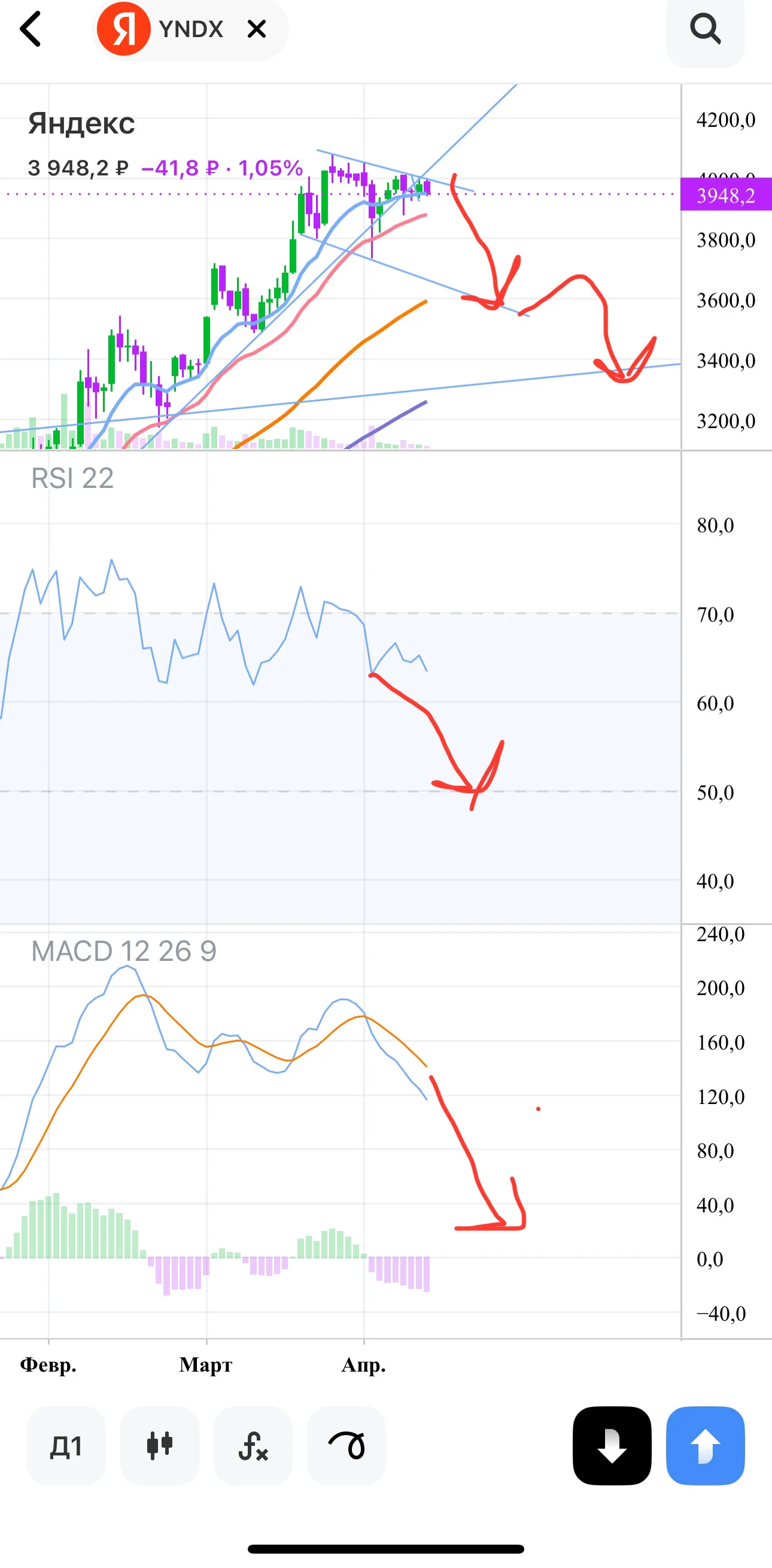
Task: Select the drawing tools curve icon
Action: pyautogui.click(x=347, y=1445)
